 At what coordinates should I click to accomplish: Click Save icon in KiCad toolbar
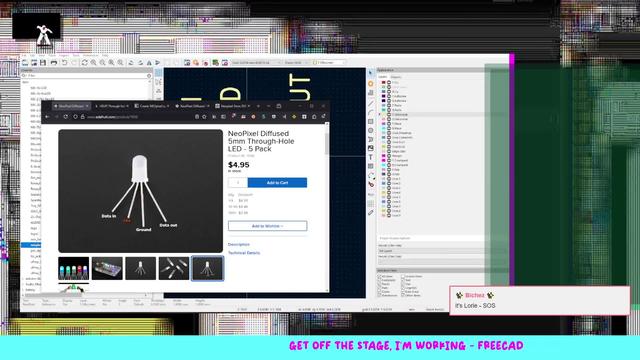[43, 62]
